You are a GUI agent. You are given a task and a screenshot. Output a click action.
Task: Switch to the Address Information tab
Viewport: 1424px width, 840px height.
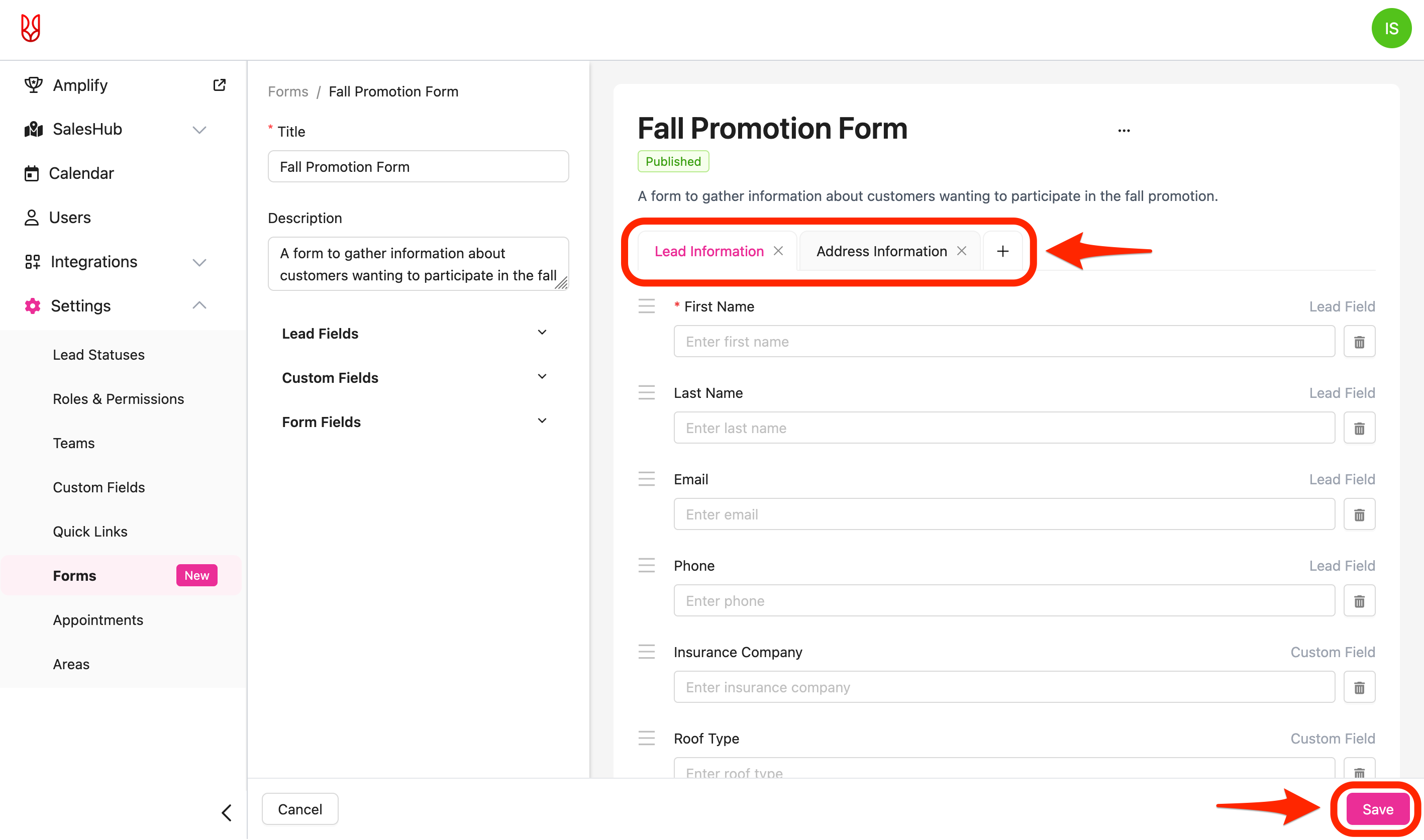881,251
